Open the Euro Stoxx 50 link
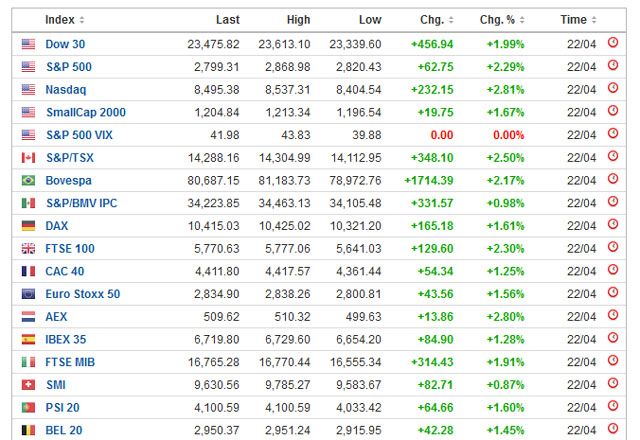 [x=83, y=294]
